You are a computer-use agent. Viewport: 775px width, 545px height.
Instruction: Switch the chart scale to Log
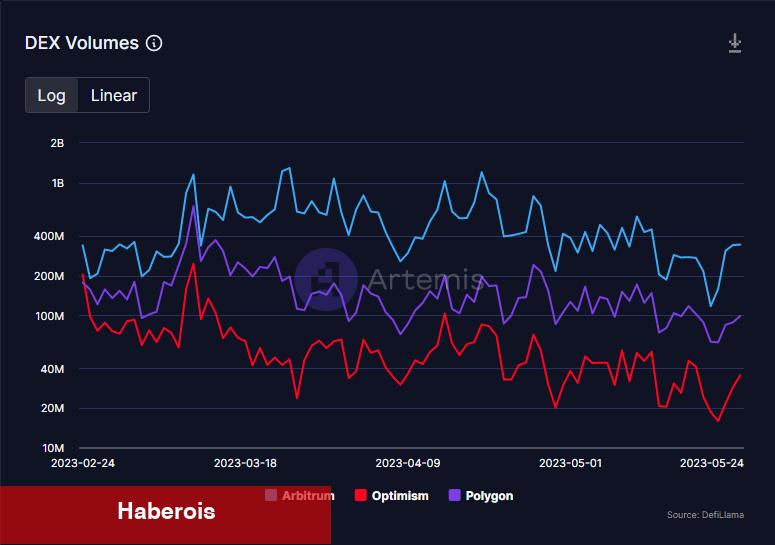[x=51, y=95]
